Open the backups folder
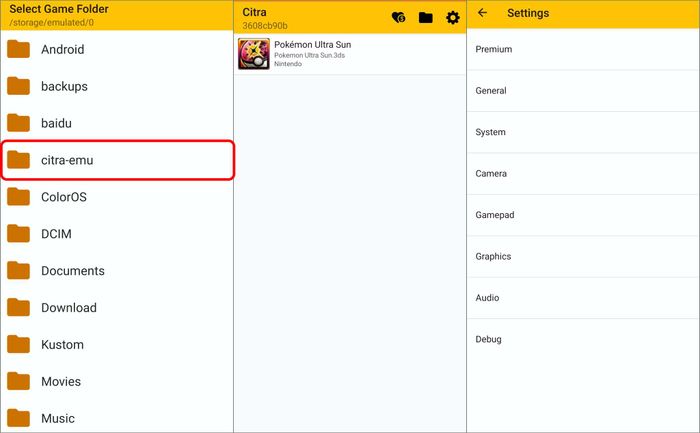 click(x=64, y=86)
